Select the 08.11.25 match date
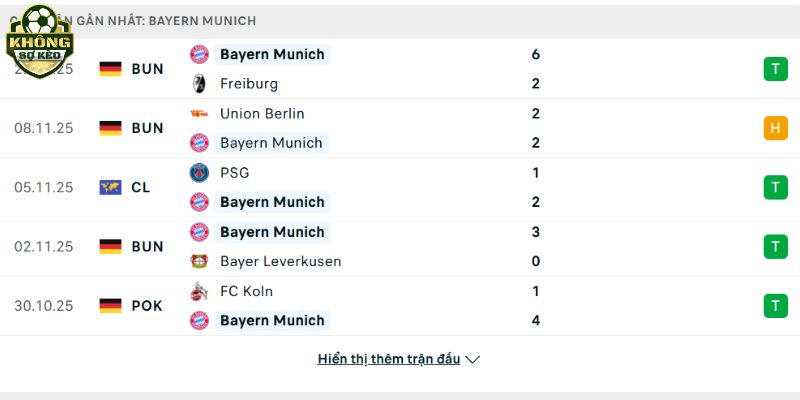Image resolution: width=800 pixels, height=400 pixels. pyautogui.click(x=44, y=128)
